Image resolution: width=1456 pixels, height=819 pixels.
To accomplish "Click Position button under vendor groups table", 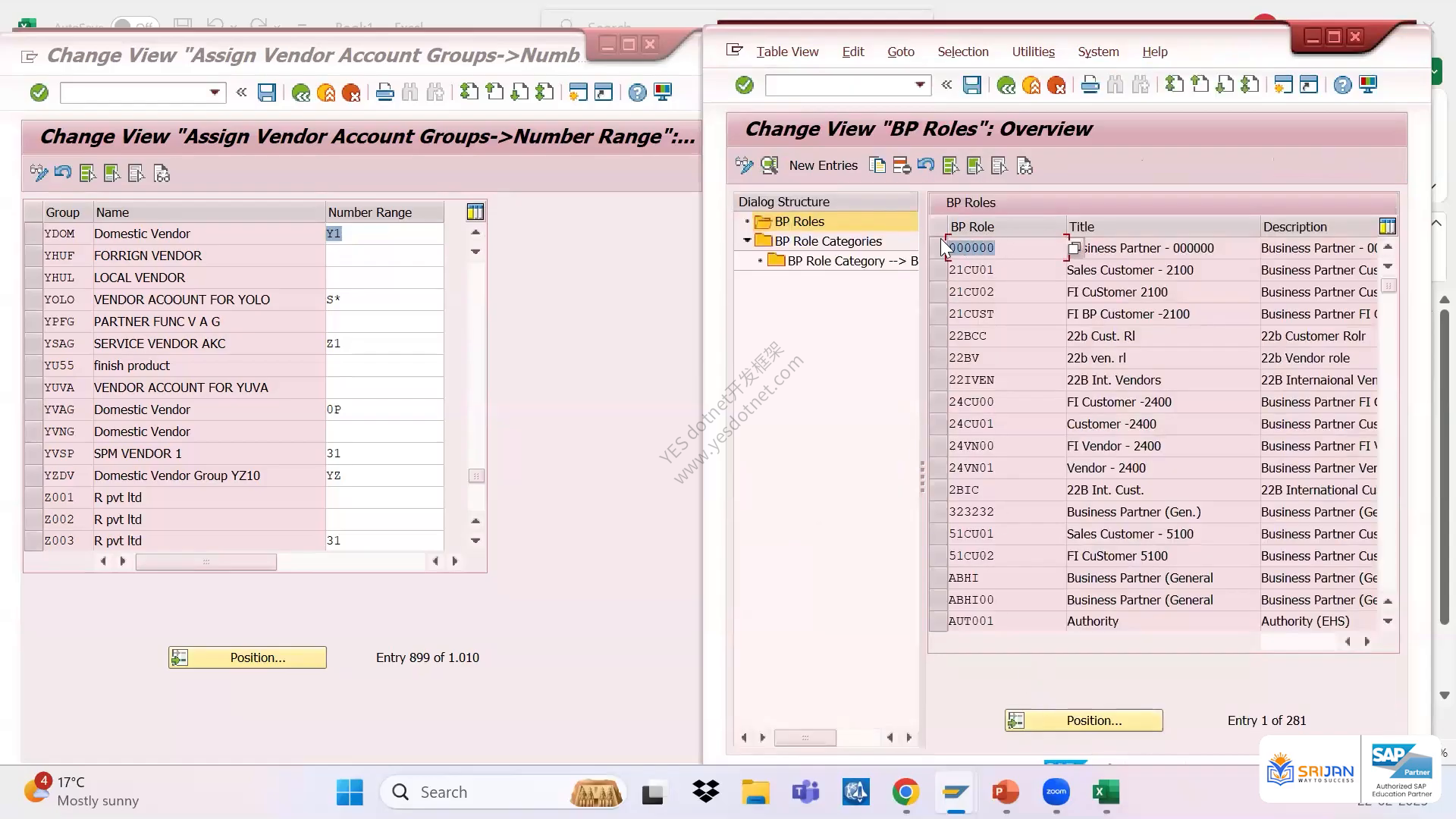I will tap(247, 657).
